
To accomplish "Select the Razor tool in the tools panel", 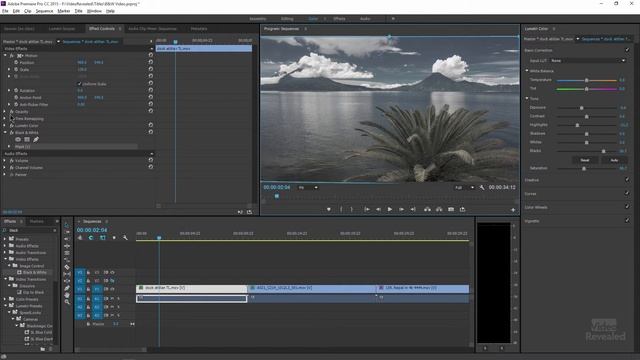I will point(67,267).
